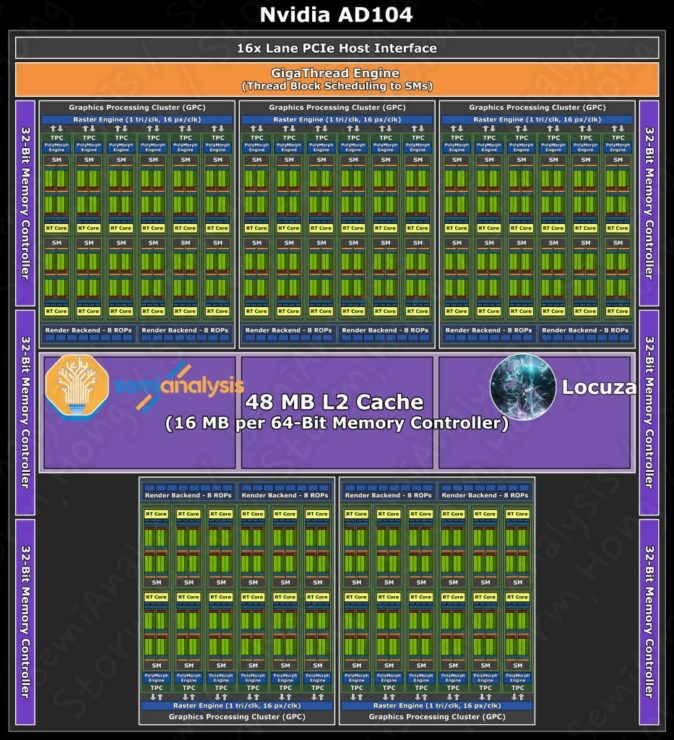Click first Render Backend block in top-left GPC
Screen dimensions: 674x740
tap(88, 333)
